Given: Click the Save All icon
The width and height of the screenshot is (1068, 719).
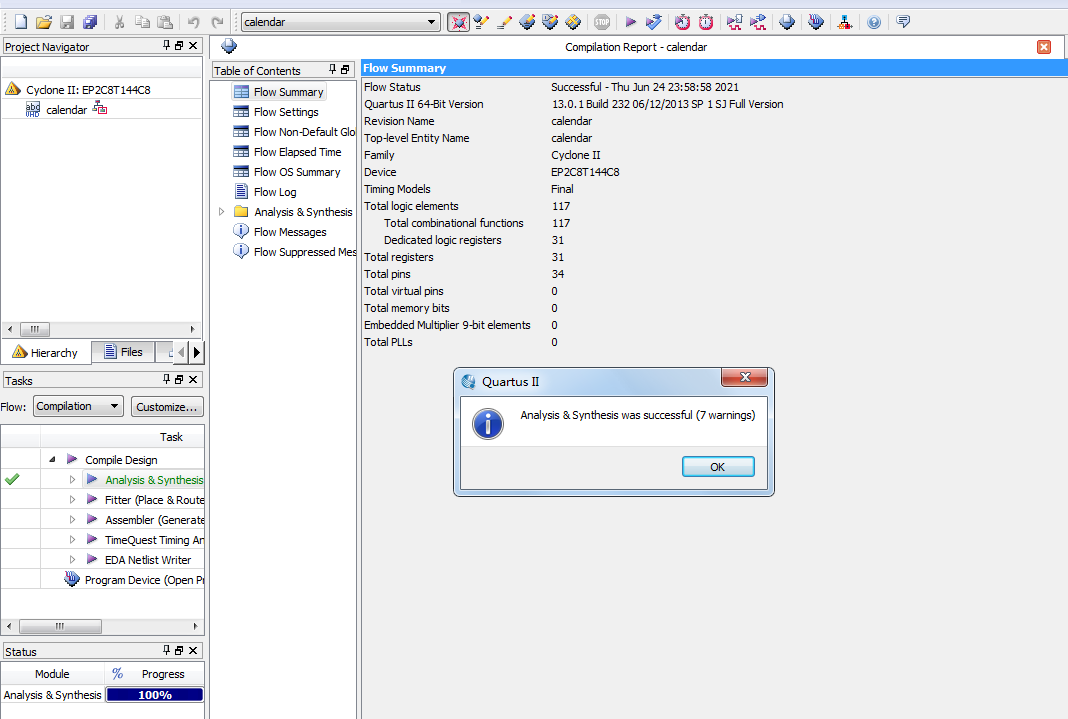Looking at the screenshot, I should [x=90, y=22].
